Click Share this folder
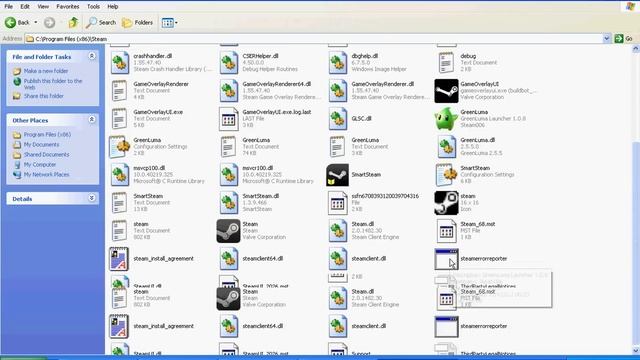Screen dimensions: 640x360 [x=43, y=96]
